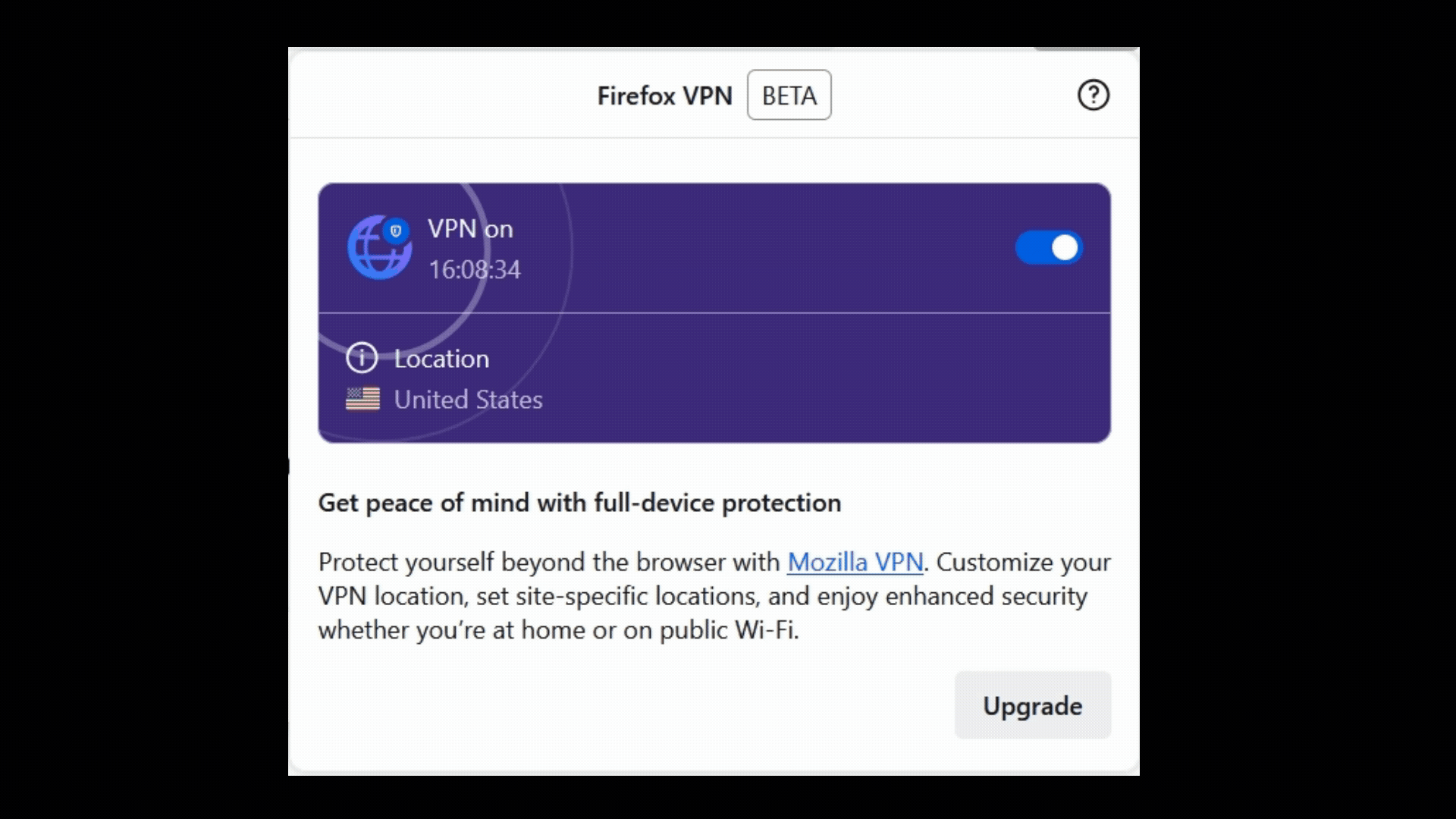Click the question mark help button
The height and width of the screenshot is (819, 1456).
coord(1092,95)
